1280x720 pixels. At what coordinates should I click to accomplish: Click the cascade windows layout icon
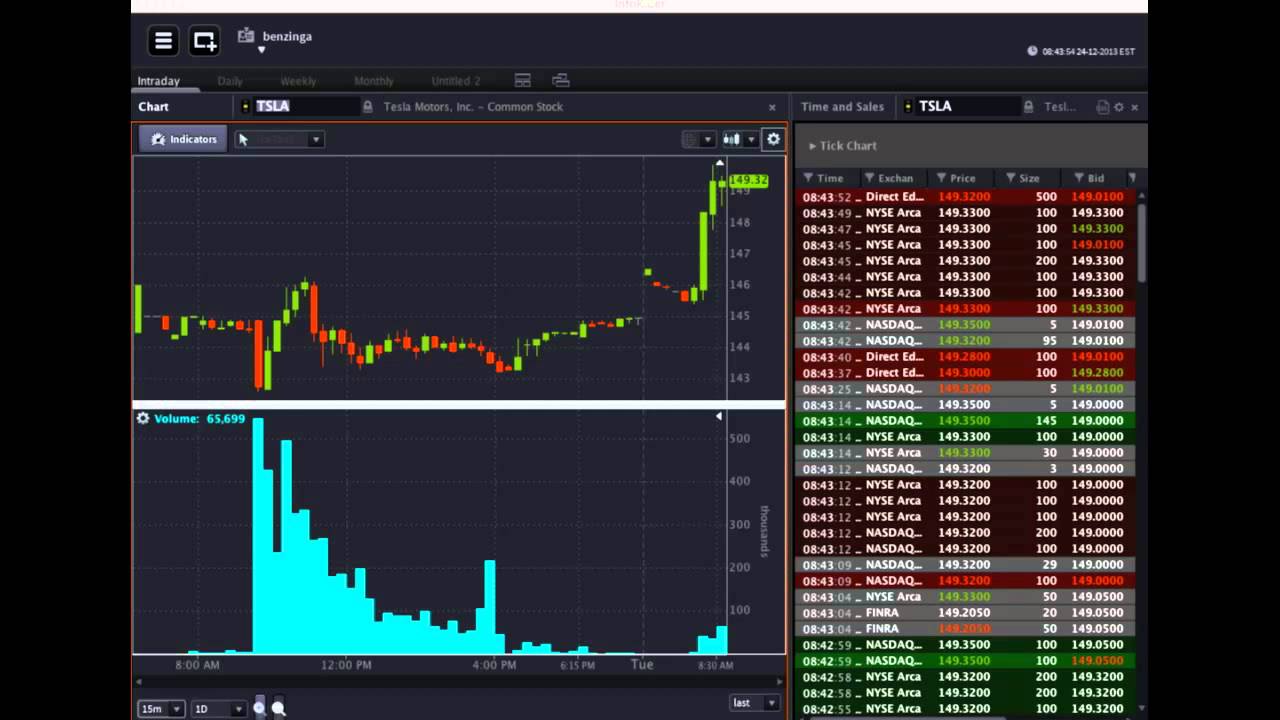(560, 80)
